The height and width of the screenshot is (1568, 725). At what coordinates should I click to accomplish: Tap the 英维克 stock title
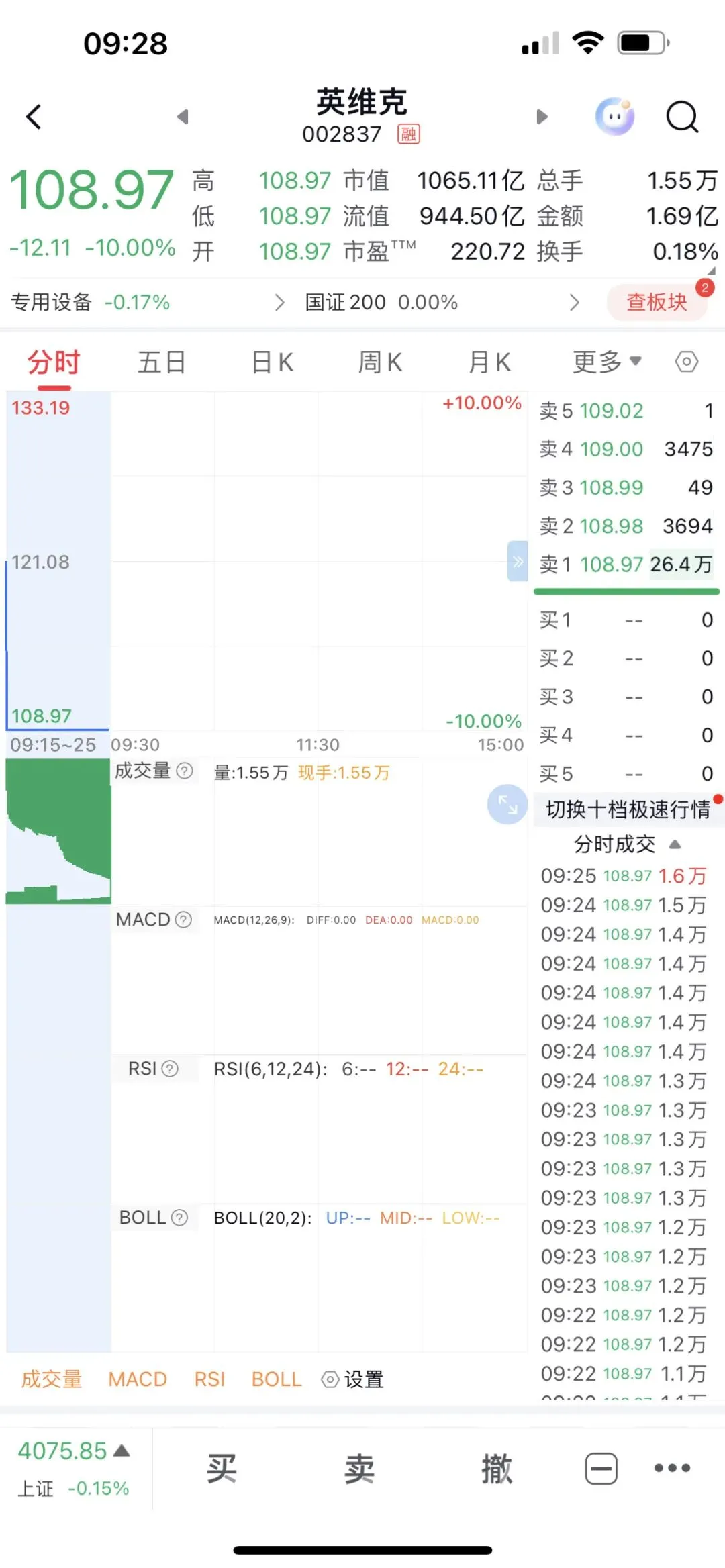click(362, 102)
